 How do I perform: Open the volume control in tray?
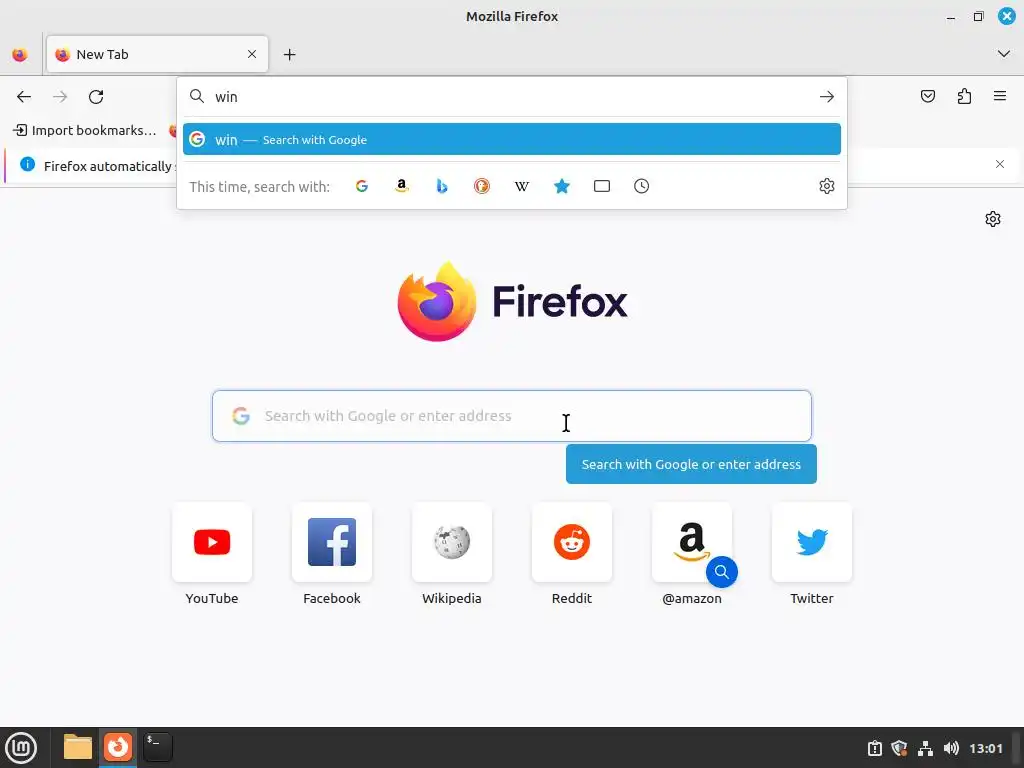pos(952,748)
